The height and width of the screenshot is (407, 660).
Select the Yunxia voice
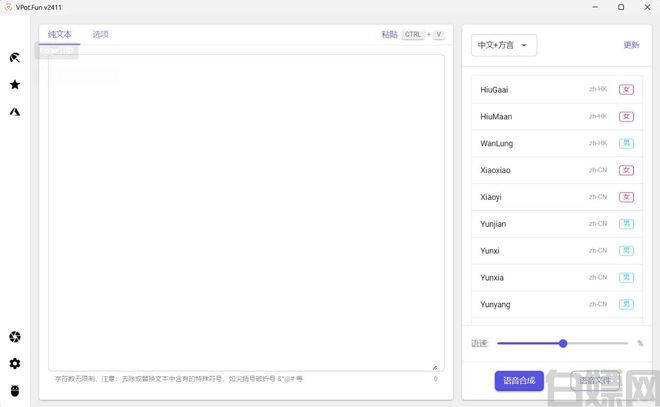557,277
